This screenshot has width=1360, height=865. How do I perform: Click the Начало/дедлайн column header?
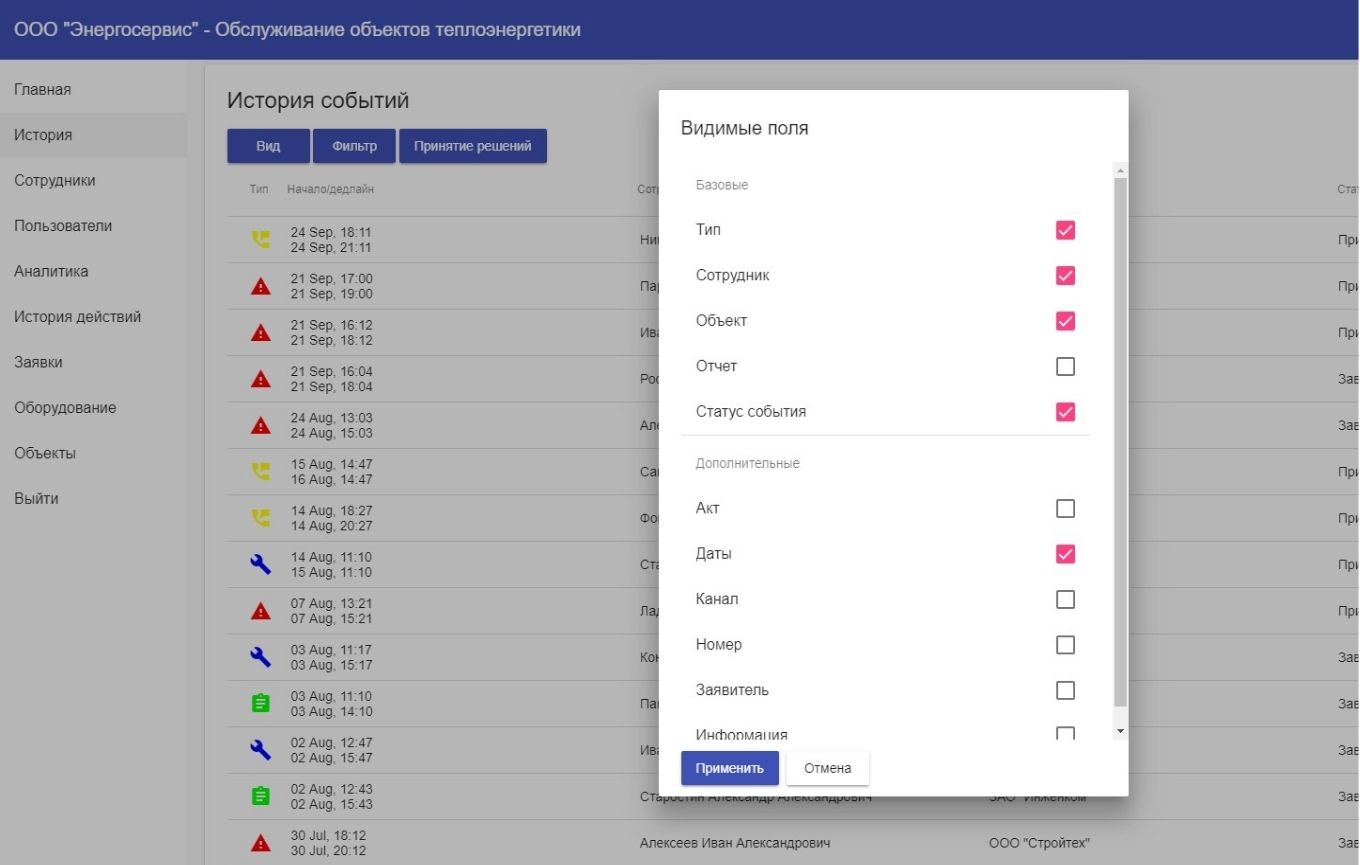coord(330,189)
